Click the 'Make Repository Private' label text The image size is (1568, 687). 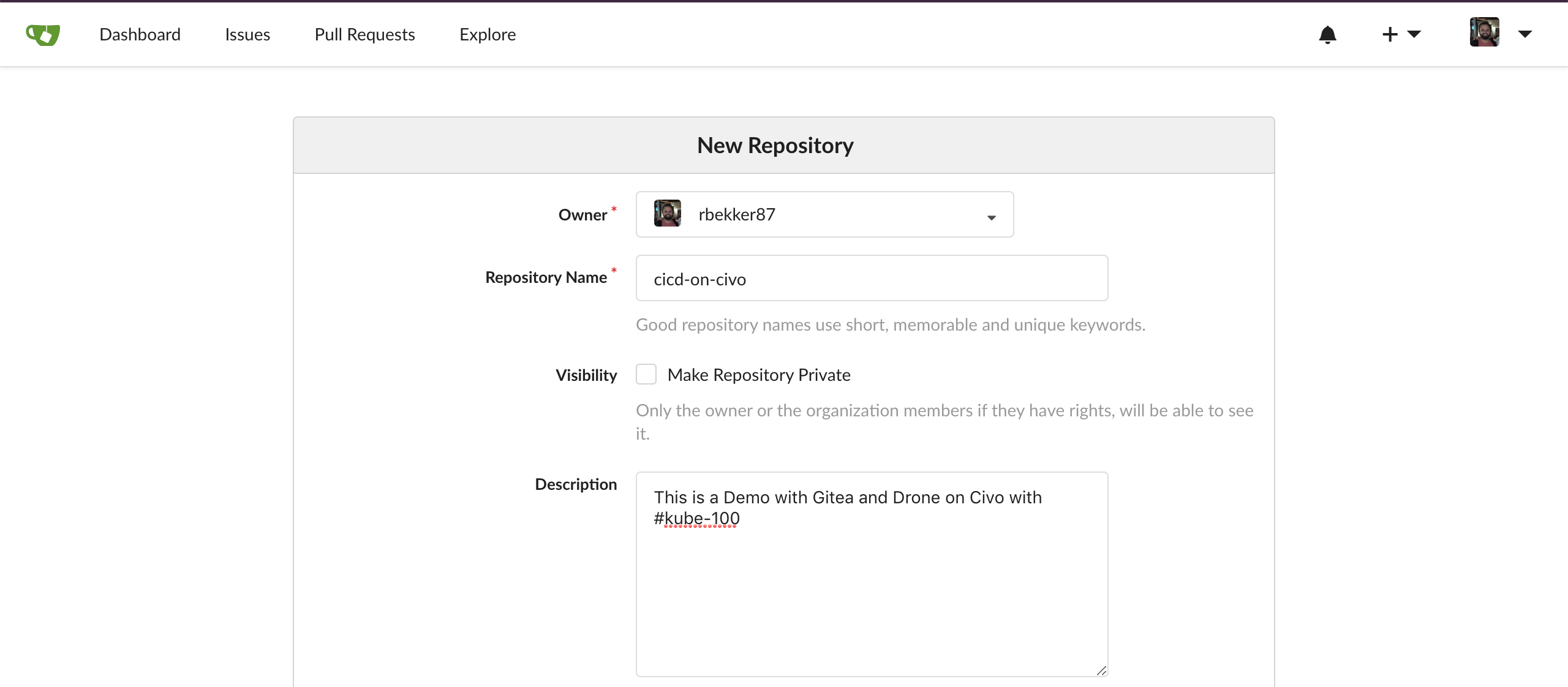[x=759, y=375]
